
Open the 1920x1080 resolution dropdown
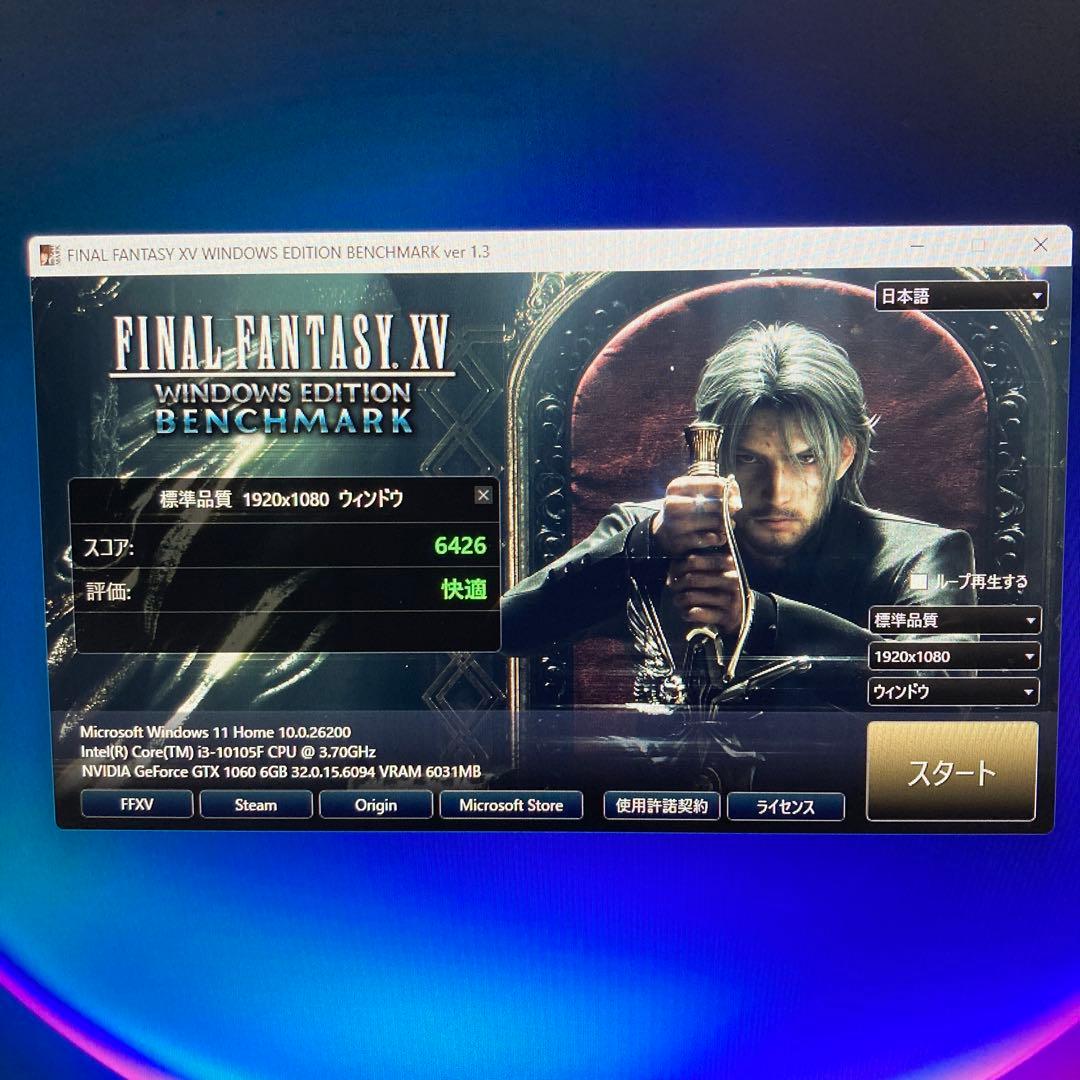point(953,656)
